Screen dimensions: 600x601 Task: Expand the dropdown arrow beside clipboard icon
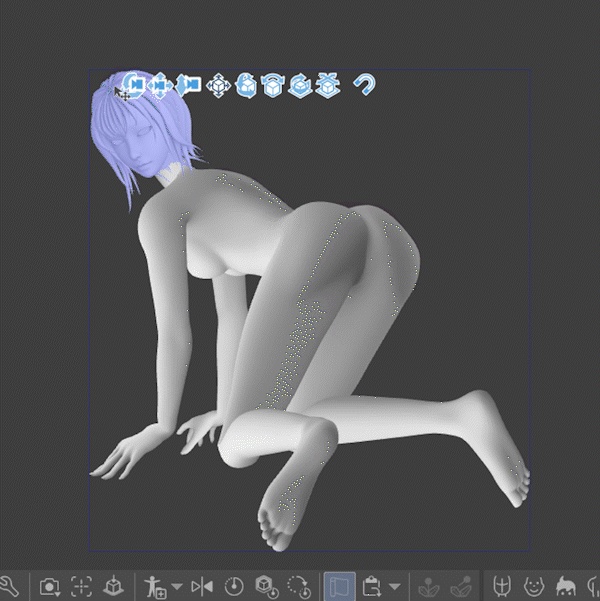tap(395, 586)
